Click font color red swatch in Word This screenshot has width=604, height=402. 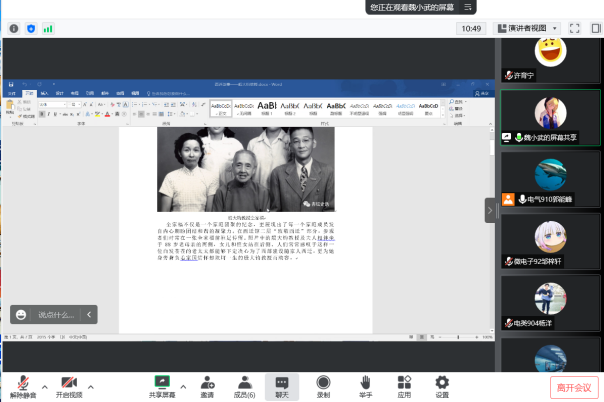click(107, 114)
